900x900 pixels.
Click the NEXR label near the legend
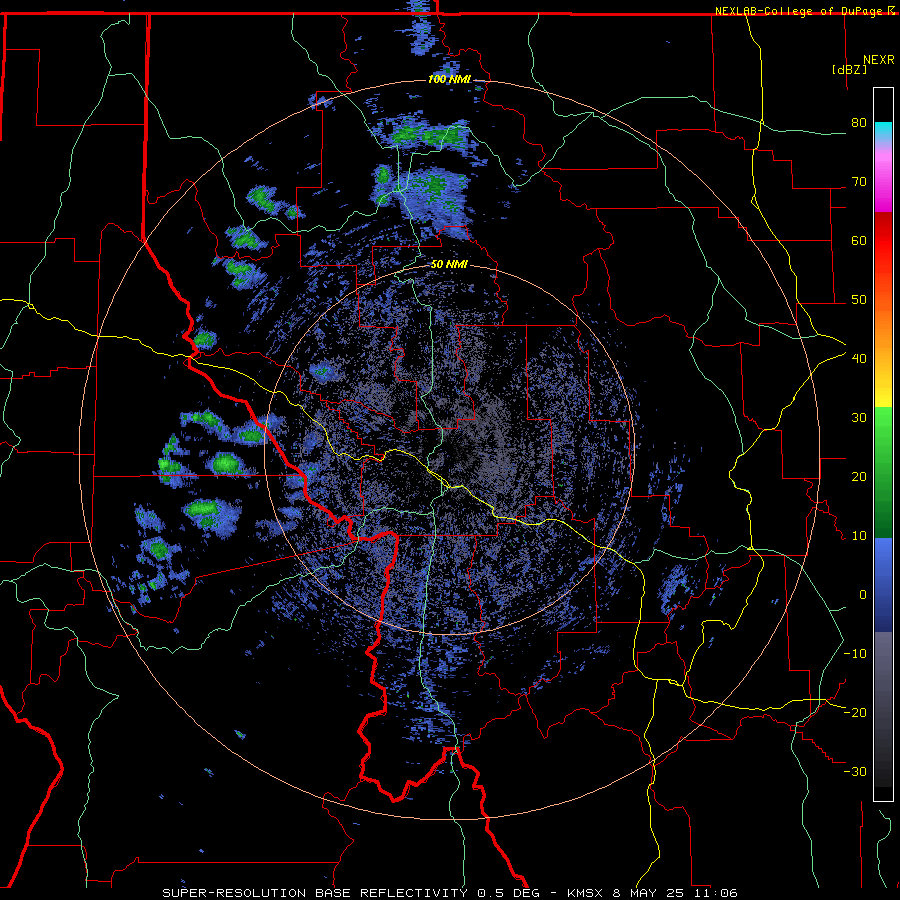pos(879,60)
